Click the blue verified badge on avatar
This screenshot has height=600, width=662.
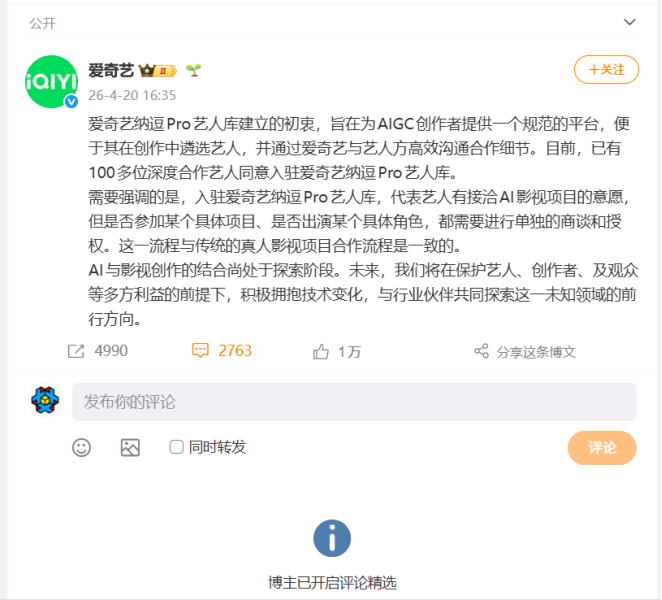[71, 101]
